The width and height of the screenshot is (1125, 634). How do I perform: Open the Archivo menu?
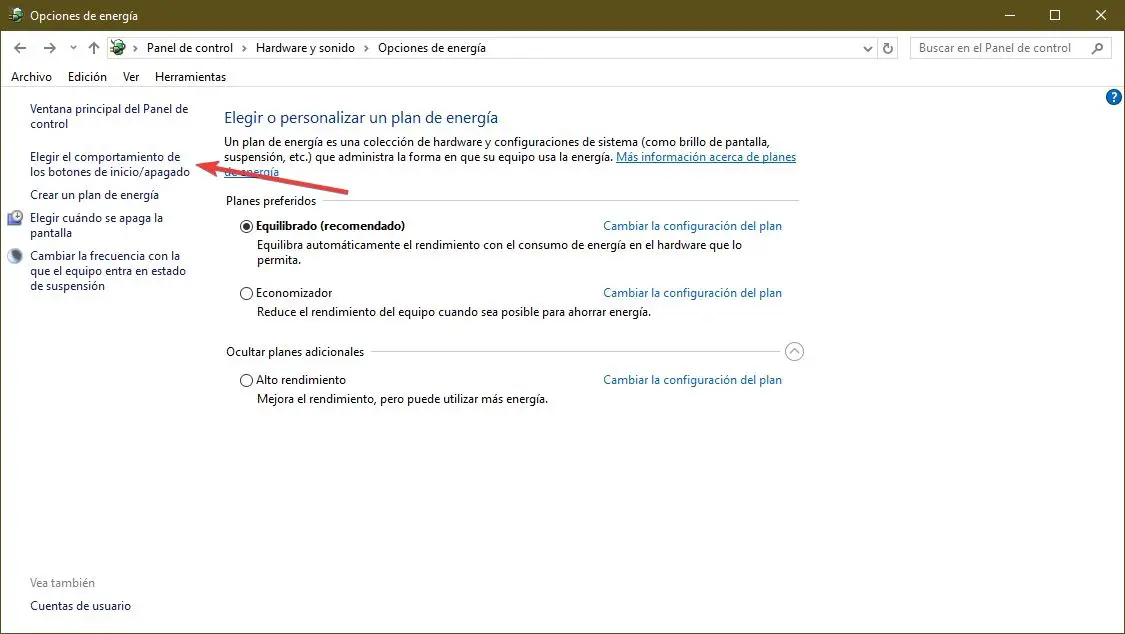32,77
